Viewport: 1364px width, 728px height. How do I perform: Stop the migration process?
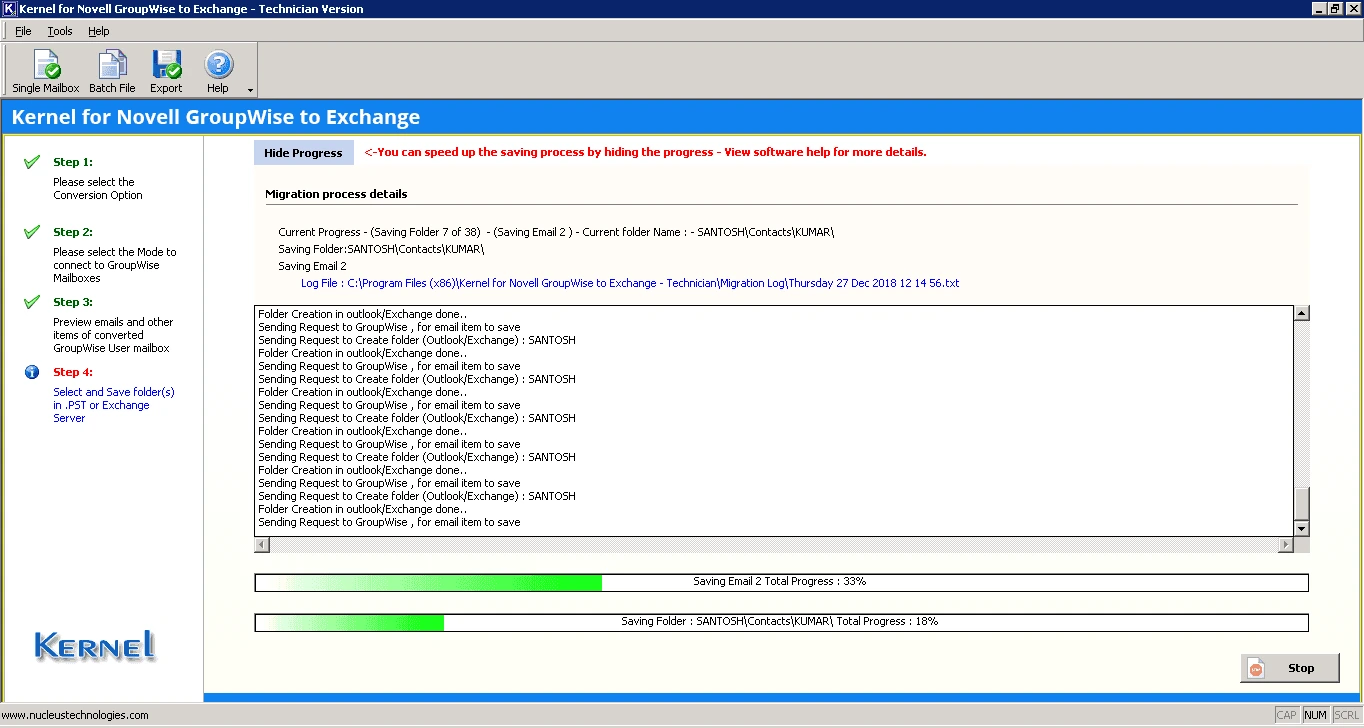click(1289, 668)
